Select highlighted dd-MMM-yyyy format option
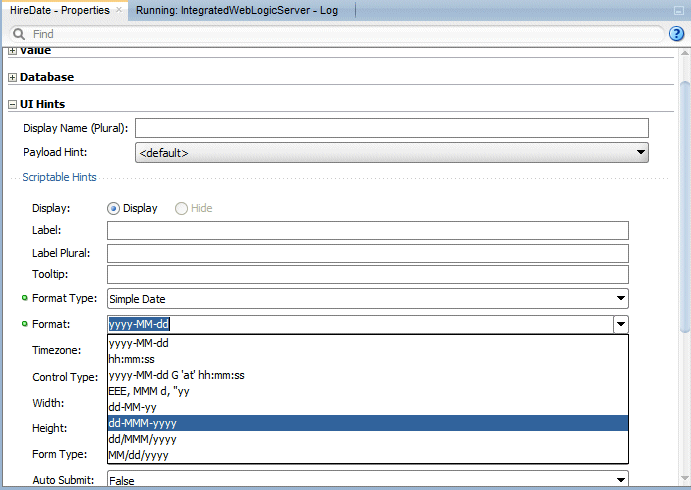This screenshot has height=490, width=691. click(x=368, y=423)
